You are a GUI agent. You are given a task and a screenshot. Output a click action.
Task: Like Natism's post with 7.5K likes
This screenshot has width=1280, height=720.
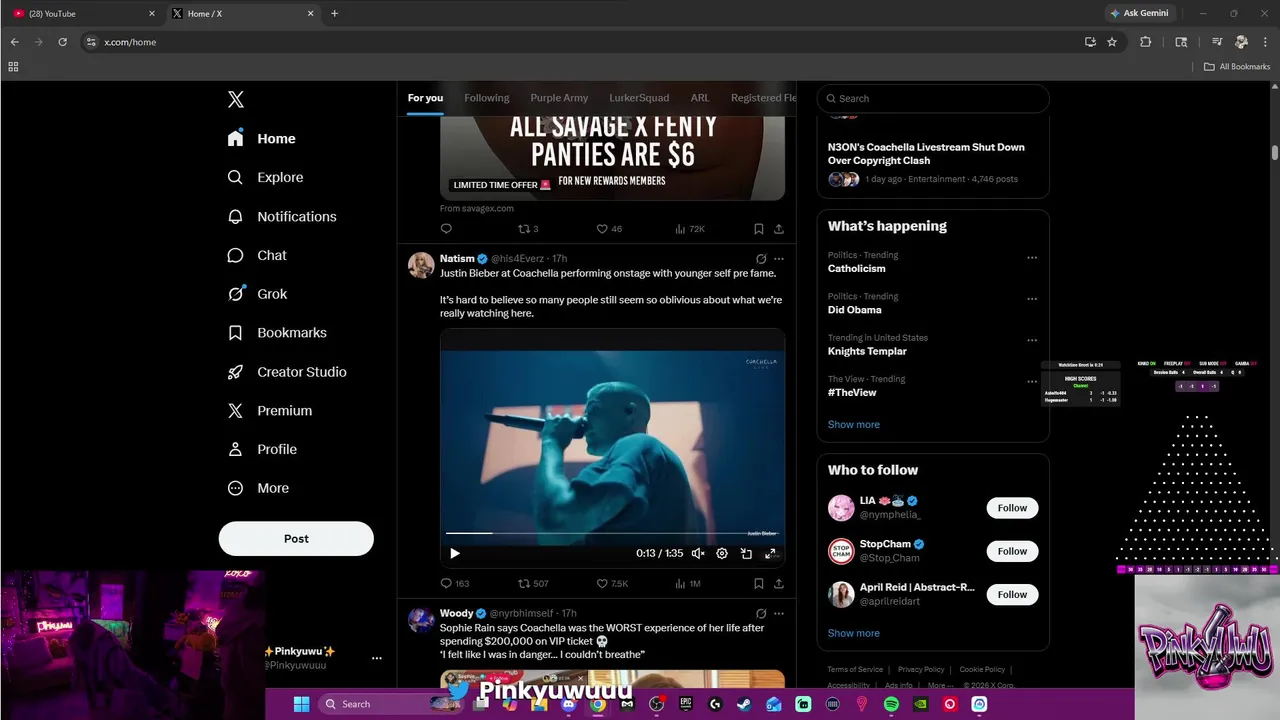pos(612,583)
